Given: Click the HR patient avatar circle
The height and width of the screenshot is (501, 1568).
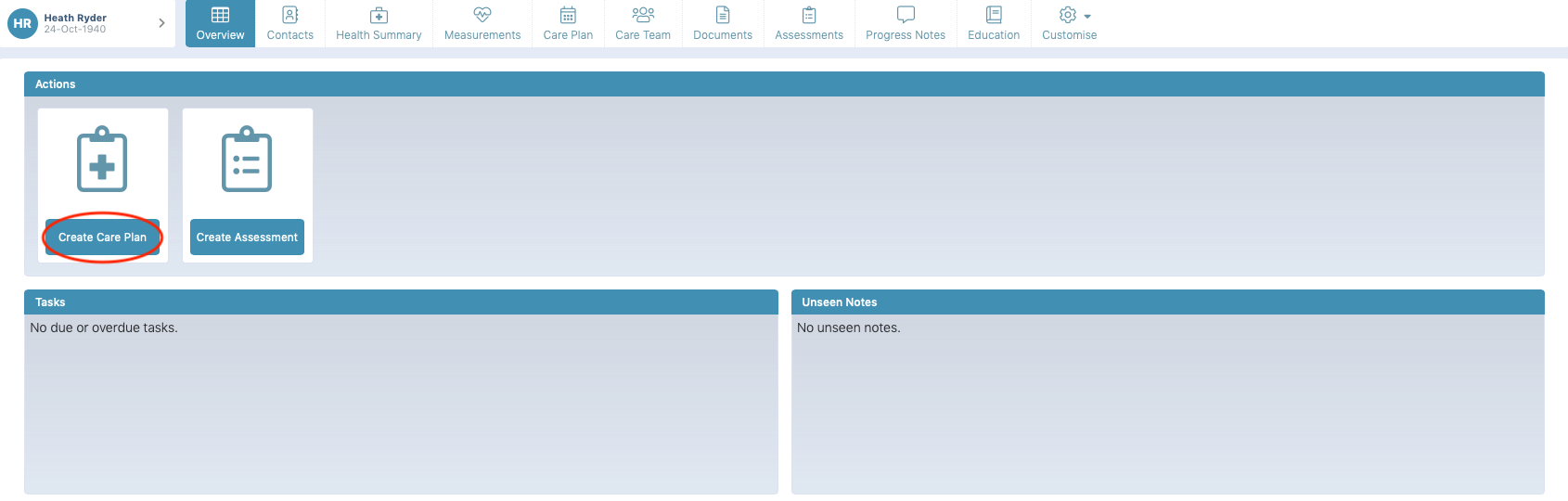Looking at the screenshot, I should 22,23.
